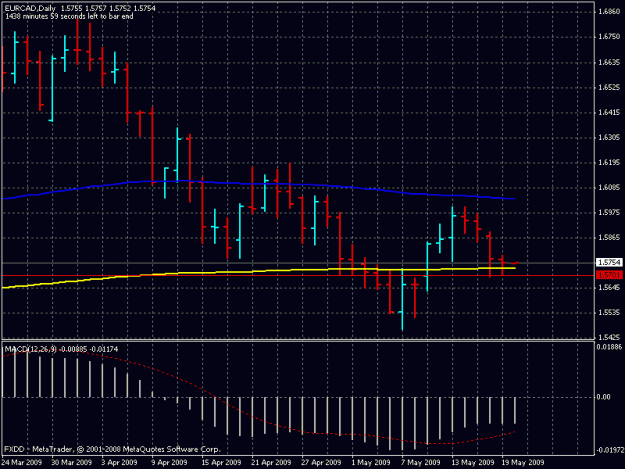Click the current price label 1.5754
Image resolution: width=625 pixels, height=469 pixels.
pos(609,262)
